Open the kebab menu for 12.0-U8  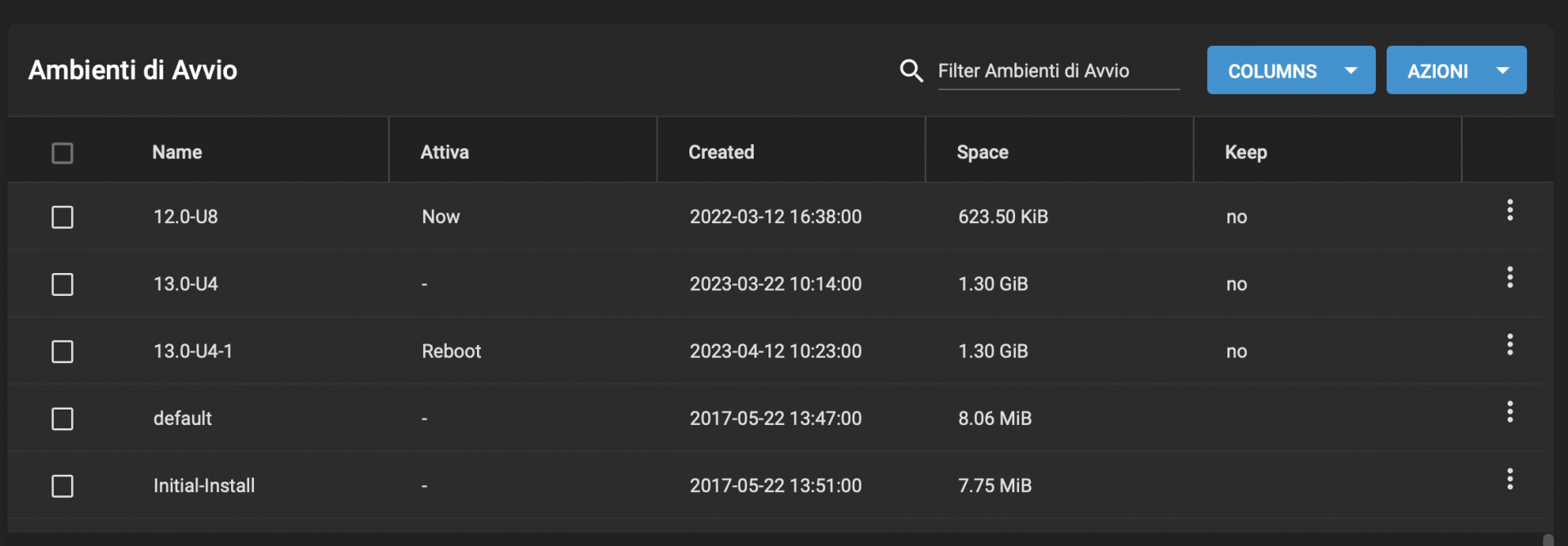tap(1509, 210)
